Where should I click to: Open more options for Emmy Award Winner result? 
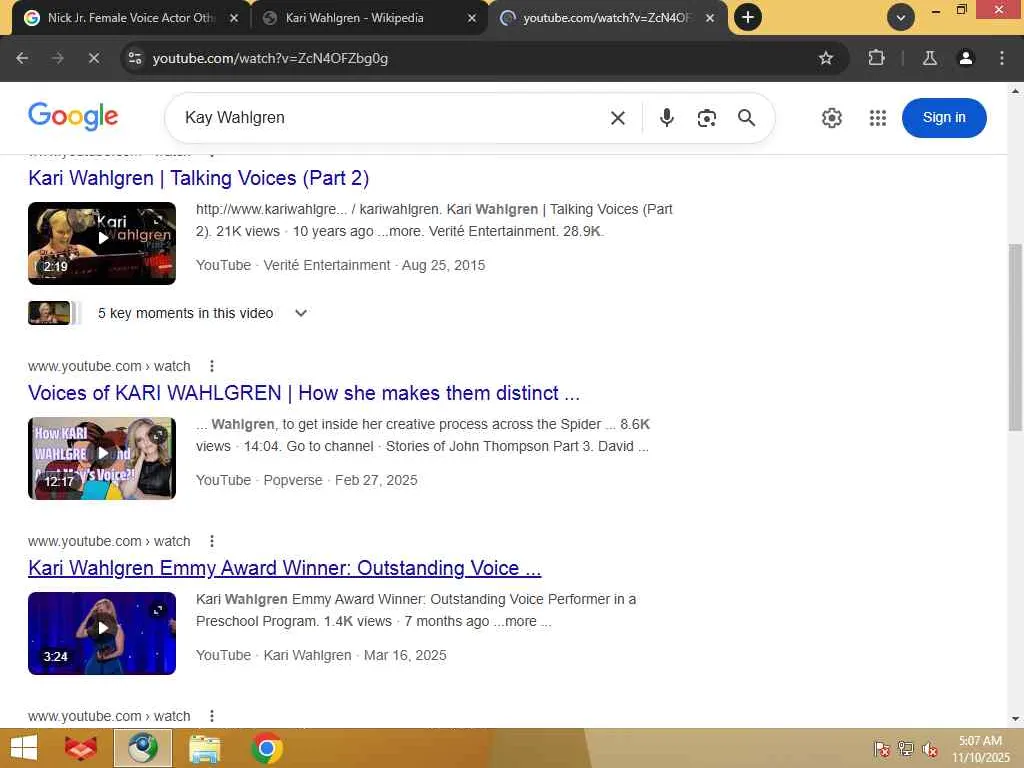coord(212,541)
